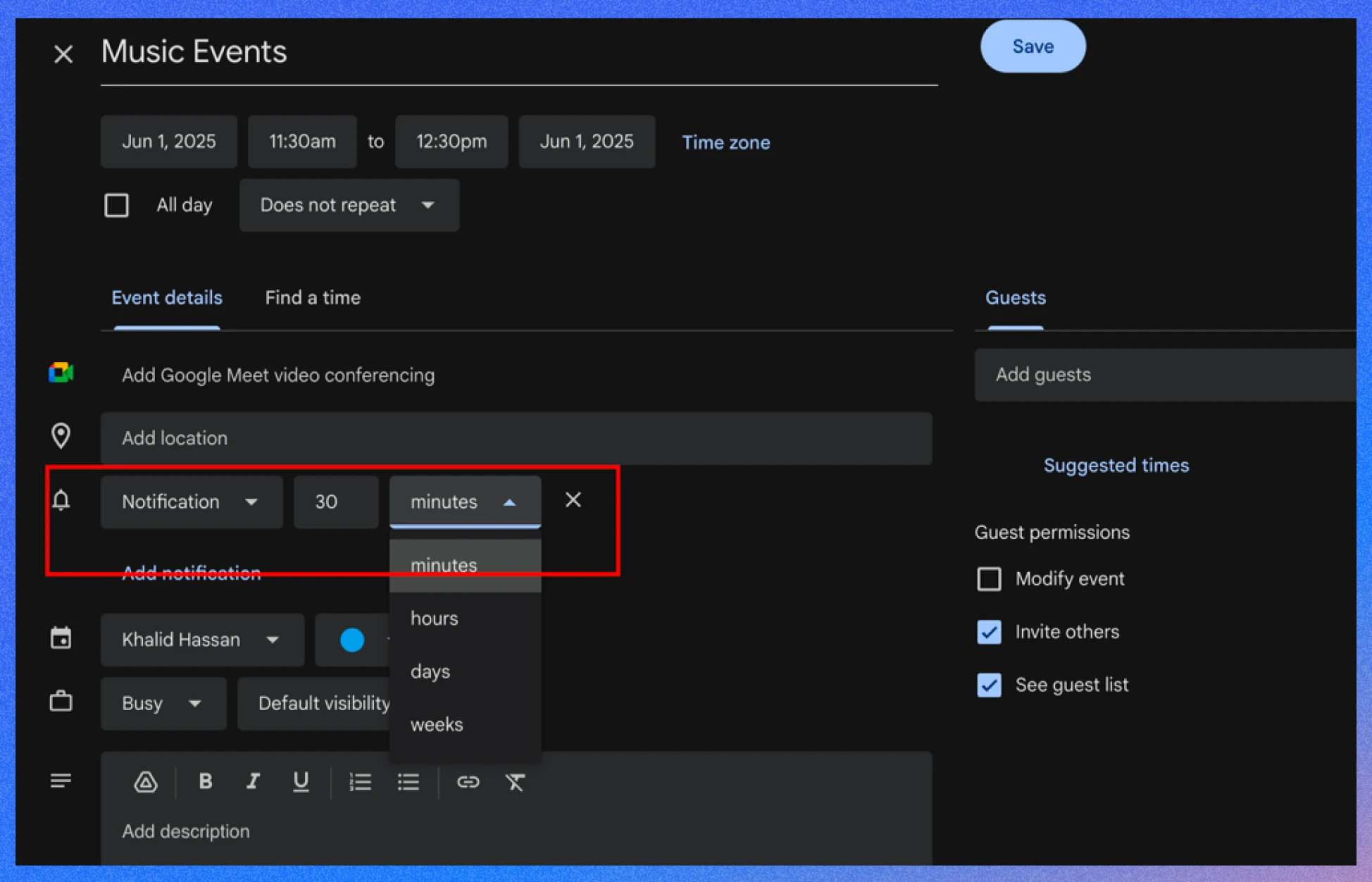This screenshot has height=882, width=1372.
Task: Toggle italic formatting in description
Action: coord(252,781)
